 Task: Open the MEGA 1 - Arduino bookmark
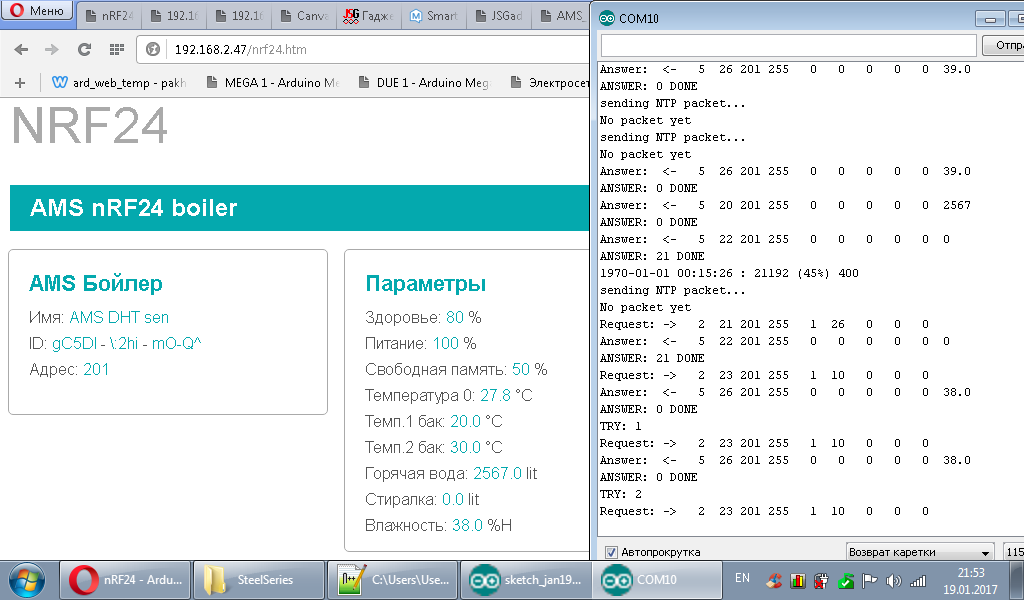point(273,83)
